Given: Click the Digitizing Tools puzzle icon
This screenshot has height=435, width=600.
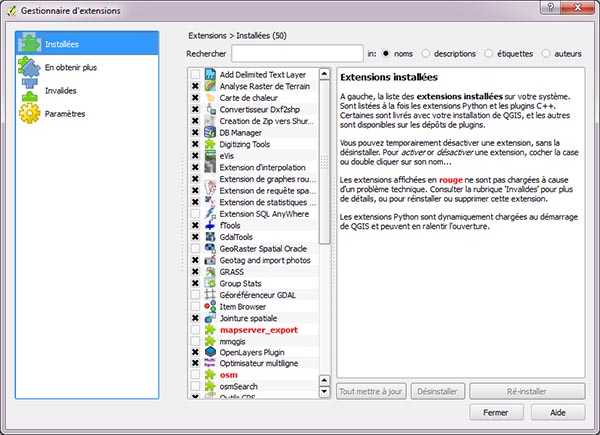Looking at the screenshot, I should click(211, 144).
